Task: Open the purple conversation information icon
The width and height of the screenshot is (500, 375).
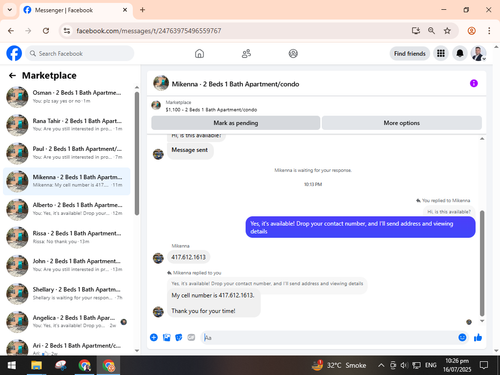Action: tap(474, 83)
